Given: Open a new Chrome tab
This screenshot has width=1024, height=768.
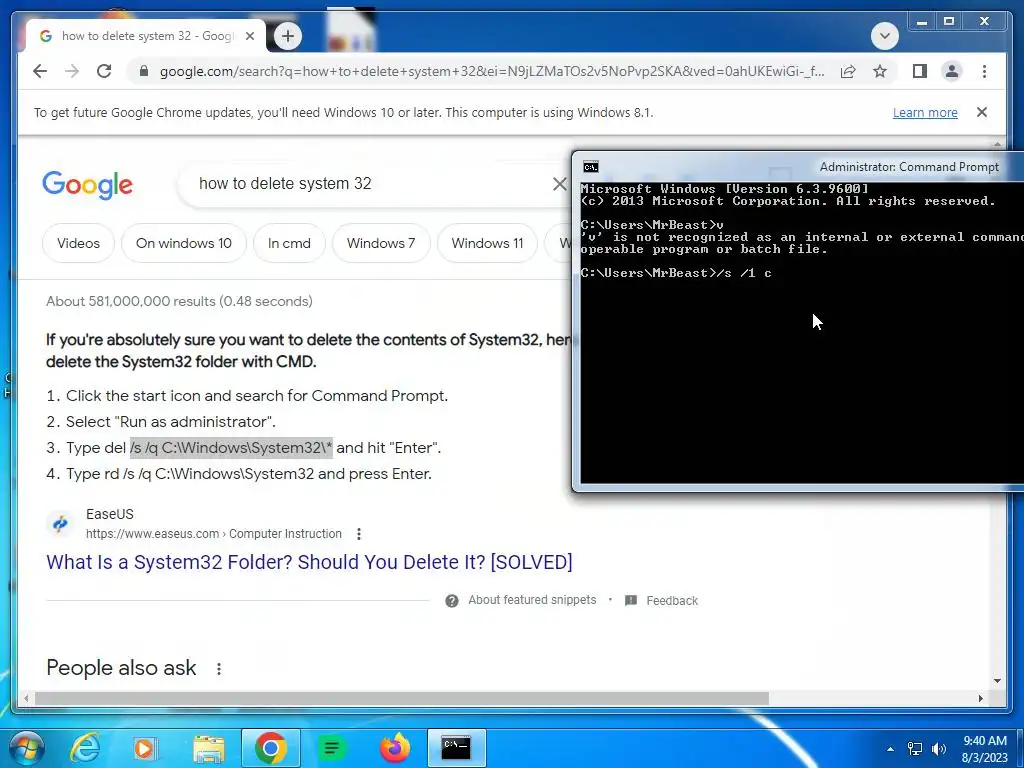Looking at the screenshot, I should point(288,36).
